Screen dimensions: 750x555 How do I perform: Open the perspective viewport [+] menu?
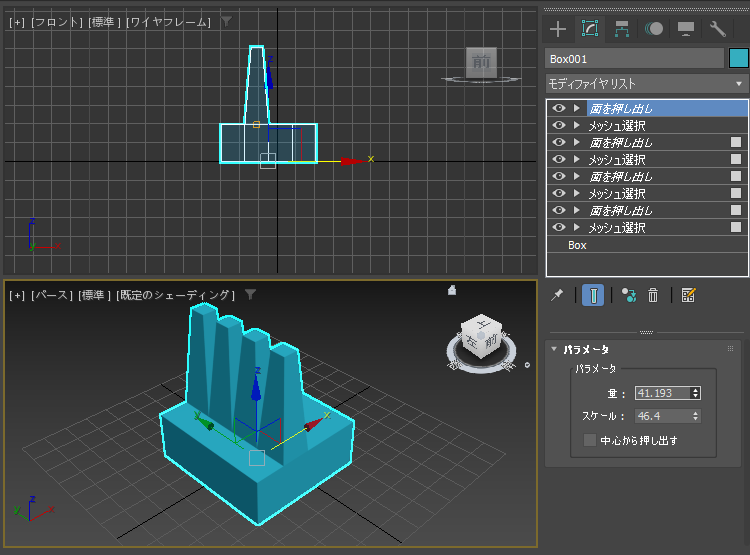coord(17,295)
